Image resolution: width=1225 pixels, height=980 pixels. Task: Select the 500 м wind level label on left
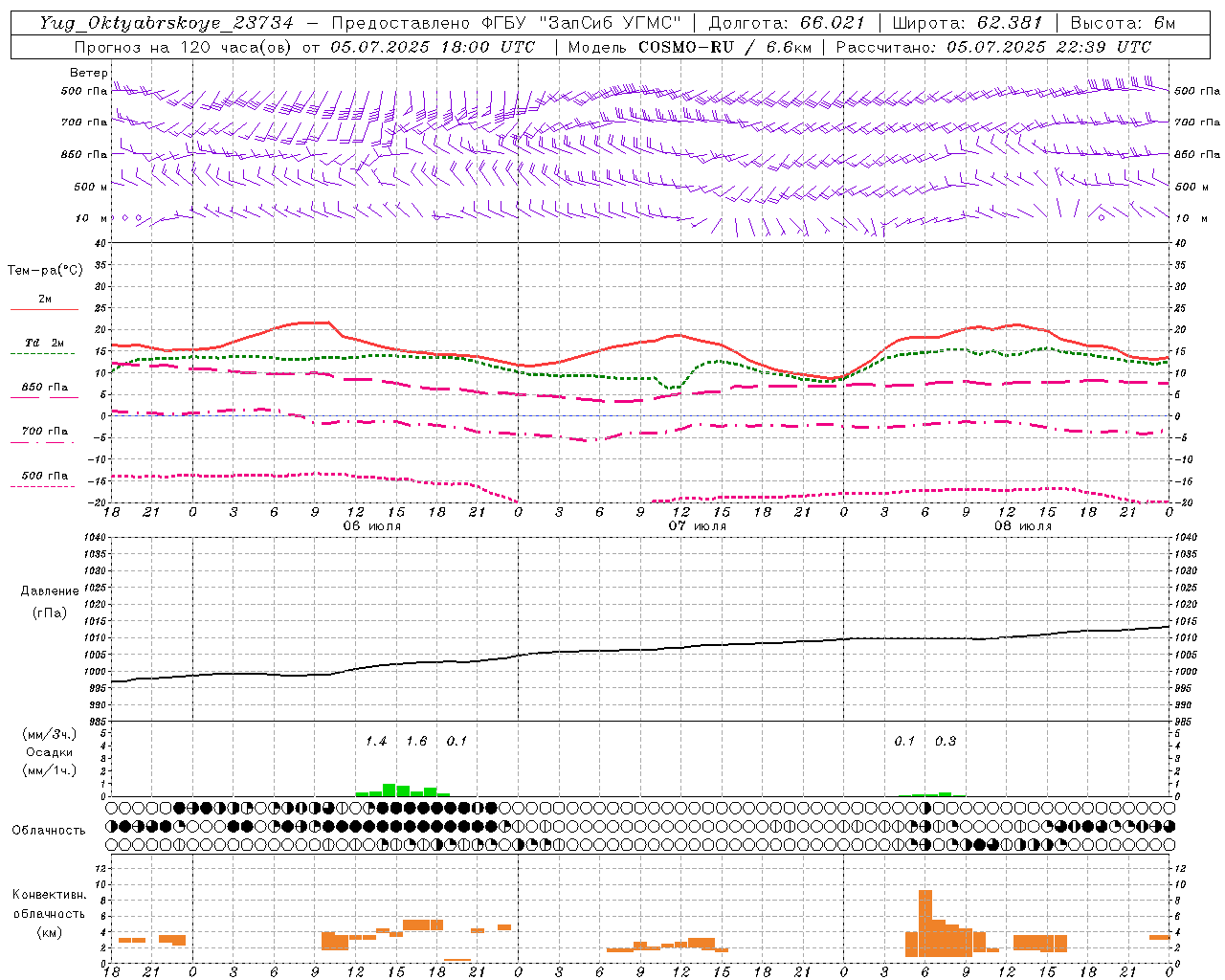[91, 187]
